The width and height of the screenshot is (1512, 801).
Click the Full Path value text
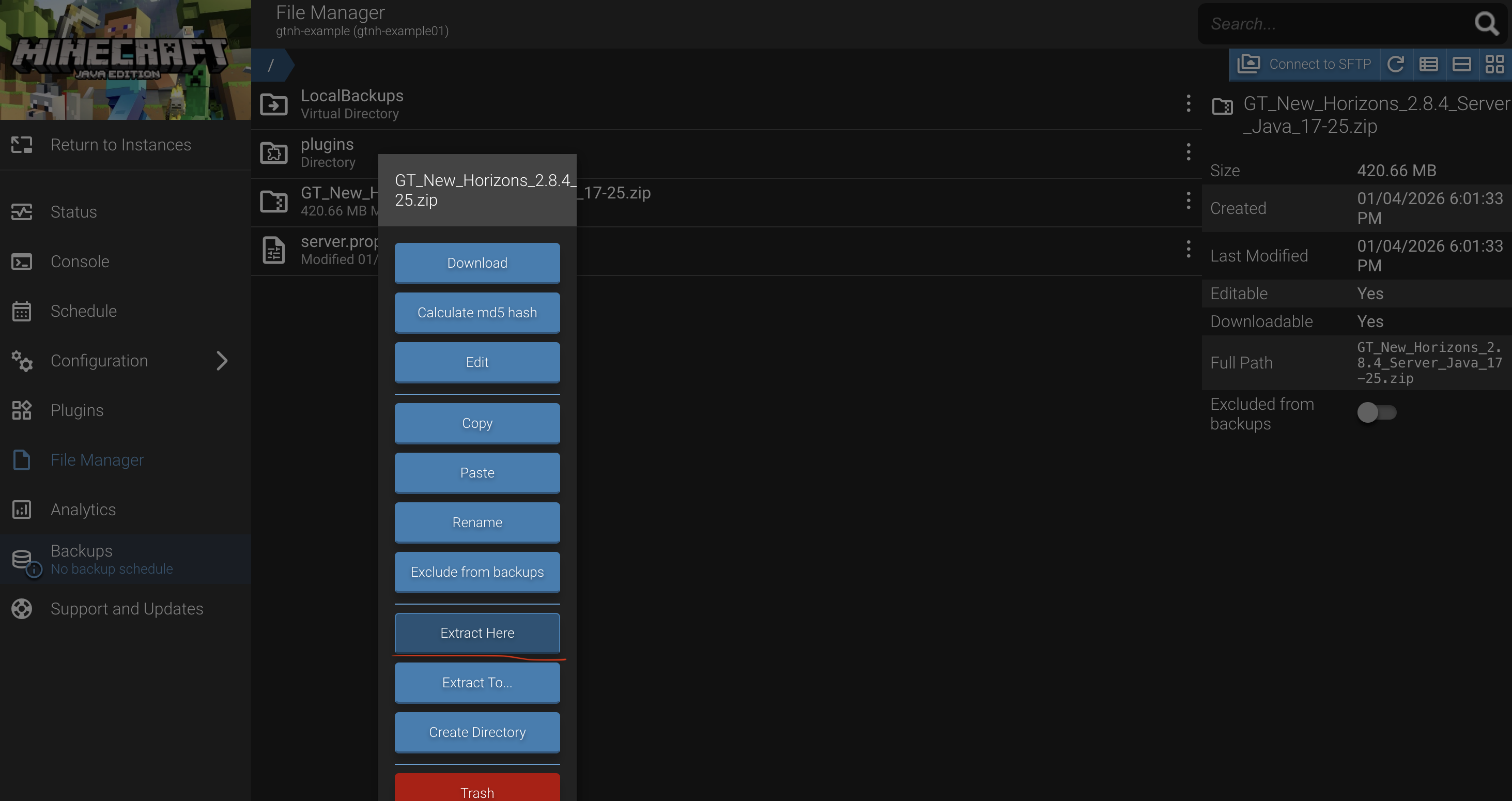click(x=1429, y=363)
